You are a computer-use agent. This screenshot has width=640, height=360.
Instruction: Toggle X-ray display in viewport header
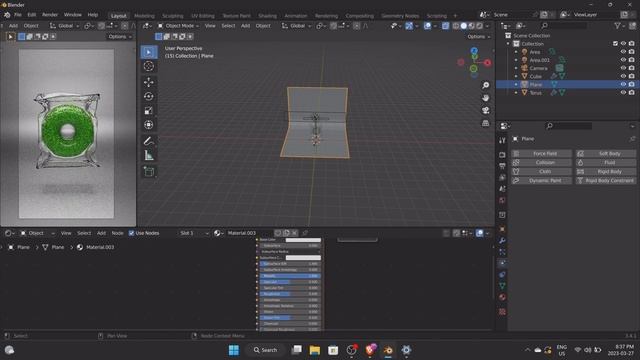[x=445, y=26]
